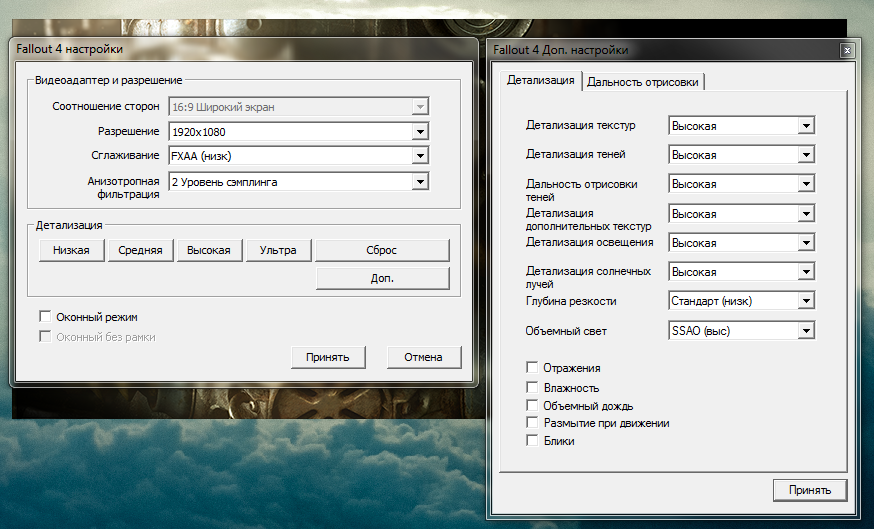Viewport: 874px width, 529px height.
Task: Expand the Детализация текстур dropdown
Action: coord(806,126)
